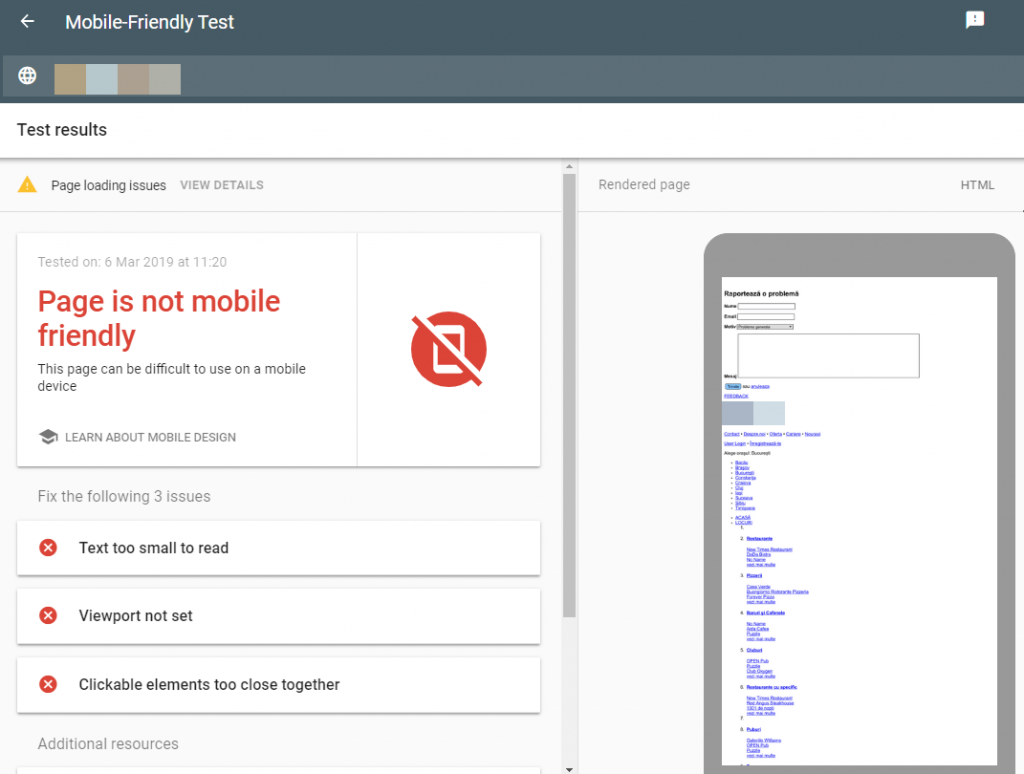This screenshot has height=774, width=1024.
Task: Click the error icon beside Viewport not set
Action: (48, 616)
